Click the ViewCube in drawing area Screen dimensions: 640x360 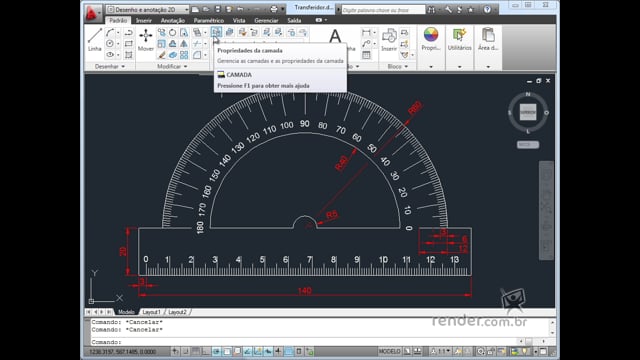528,112
